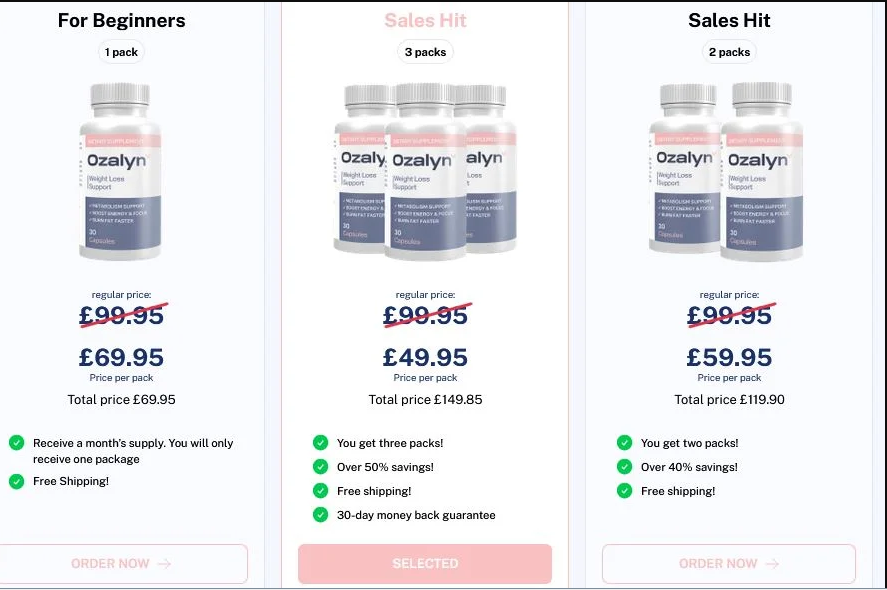The width and height of the screenshot is (887, 590).
Task: Click the three Ozalyn bottles image
Action: (425, 168)
